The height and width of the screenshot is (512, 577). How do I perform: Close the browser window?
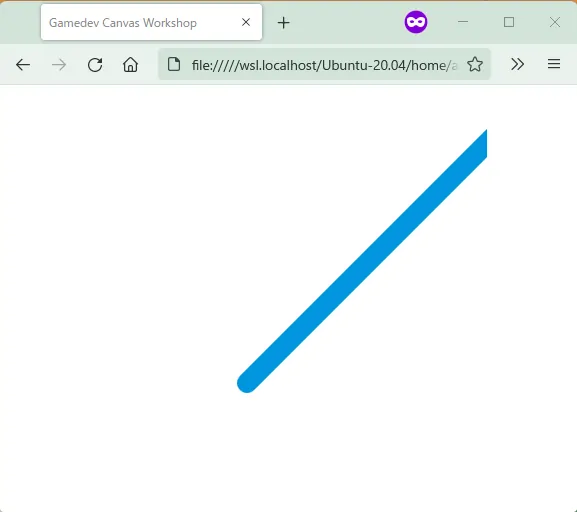(x=555, y=22)
